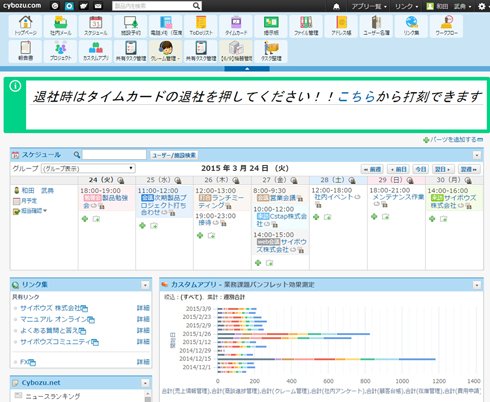This screenshot has height=402, width=490.
Task: Click the mail envelope icon in header
Action: tap(98, 6)
